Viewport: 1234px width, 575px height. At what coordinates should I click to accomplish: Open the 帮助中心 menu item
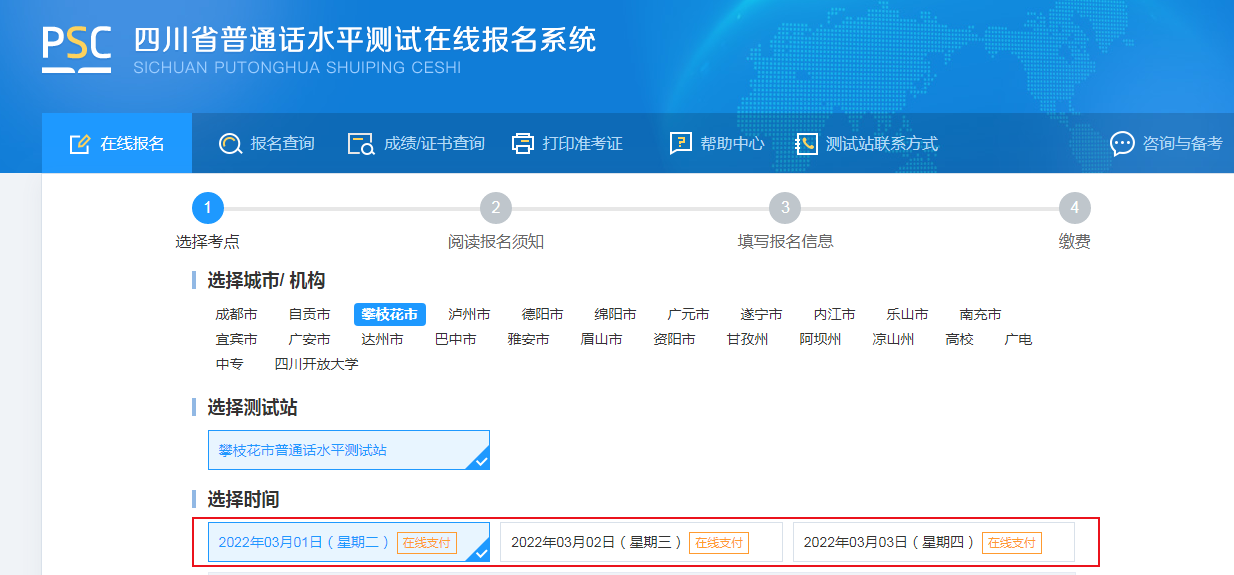point(732,144)
